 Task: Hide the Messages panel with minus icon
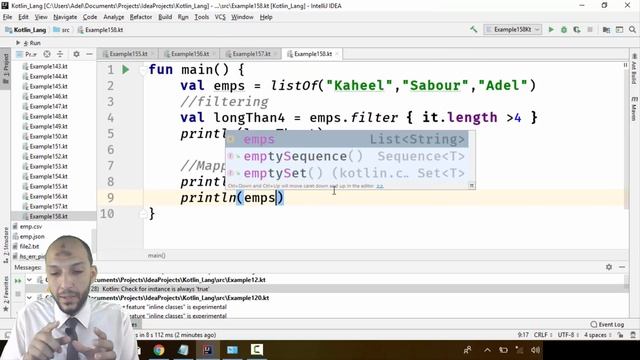622,267
